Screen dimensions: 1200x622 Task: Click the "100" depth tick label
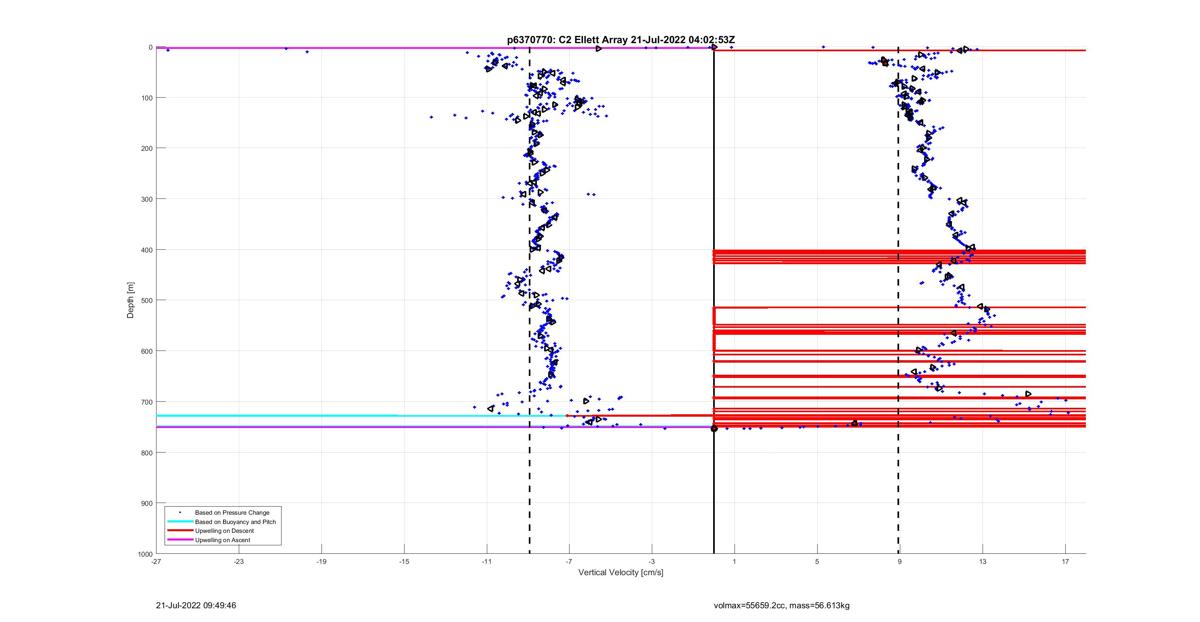[146, 98]
